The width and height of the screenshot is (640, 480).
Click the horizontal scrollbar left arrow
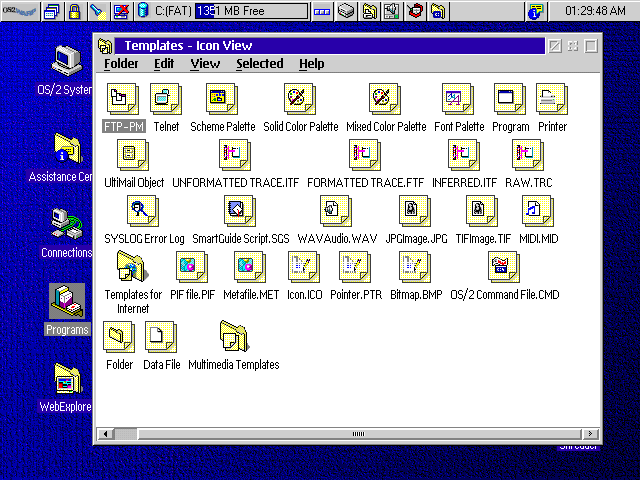click(x=105, y=433)
